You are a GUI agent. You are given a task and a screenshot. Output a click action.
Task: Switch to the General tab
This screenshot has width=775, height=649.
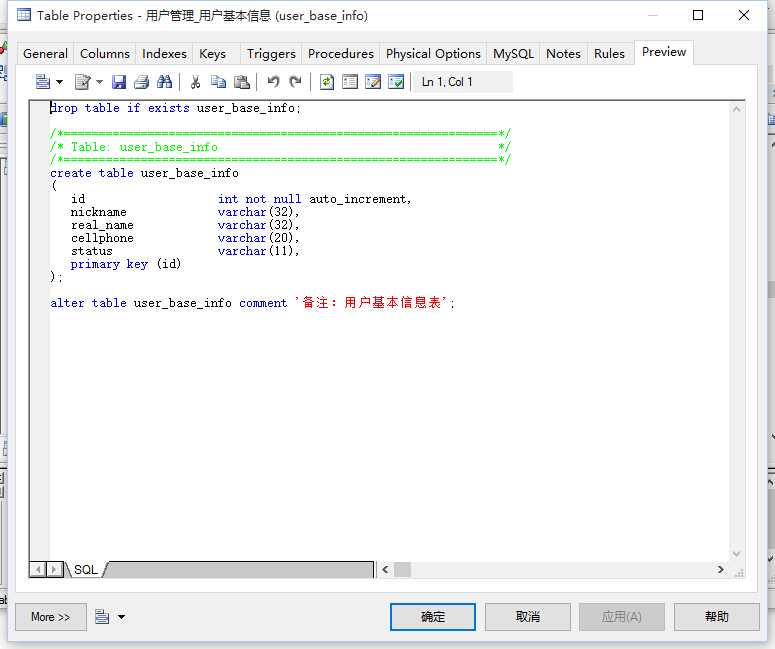[x=45, y=53]
